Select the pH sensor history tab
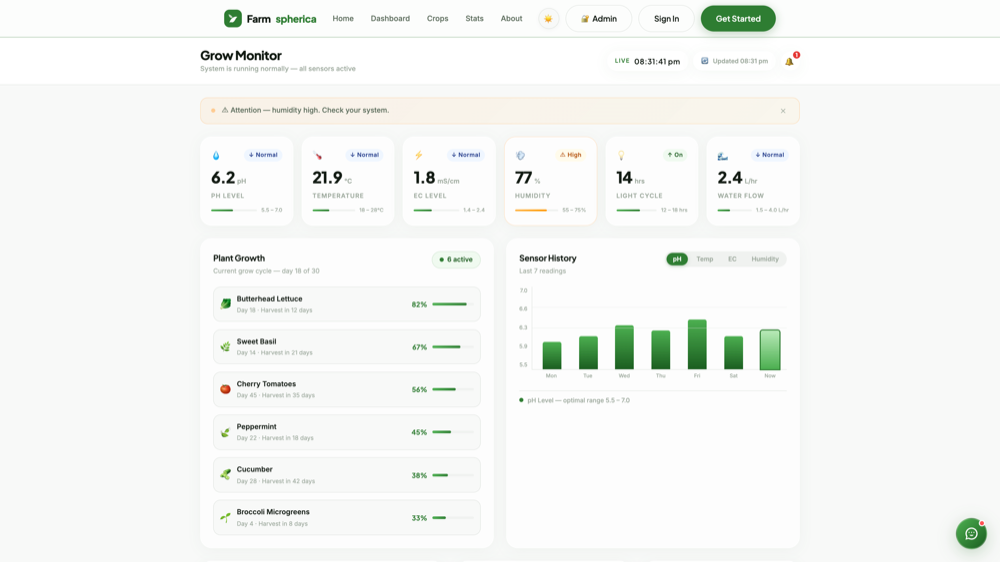Image resolution: width=1000 pixels, height=562 pixels. 677,259
